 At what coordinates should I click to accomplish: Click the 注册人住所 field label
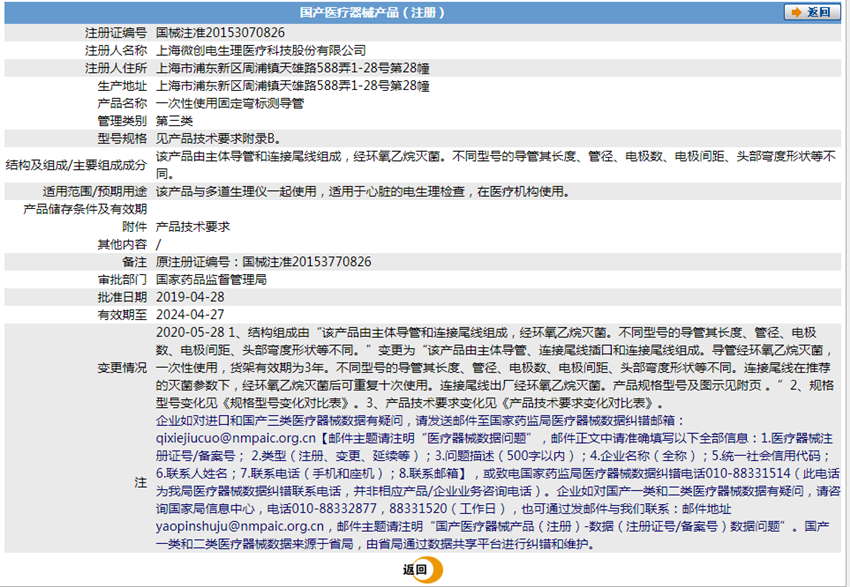coord(116,68)
